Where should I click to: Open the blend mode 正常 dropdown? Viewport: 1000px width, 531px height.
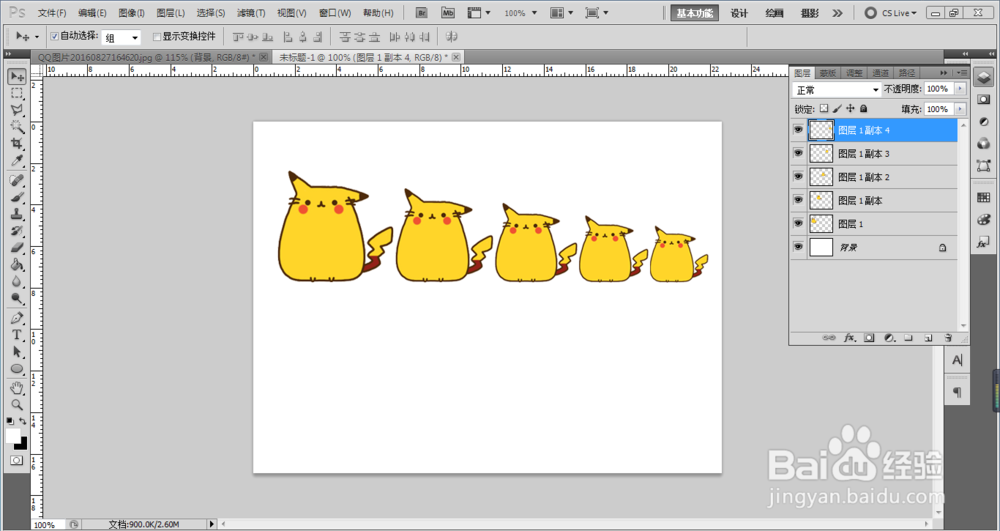point(837,90)
